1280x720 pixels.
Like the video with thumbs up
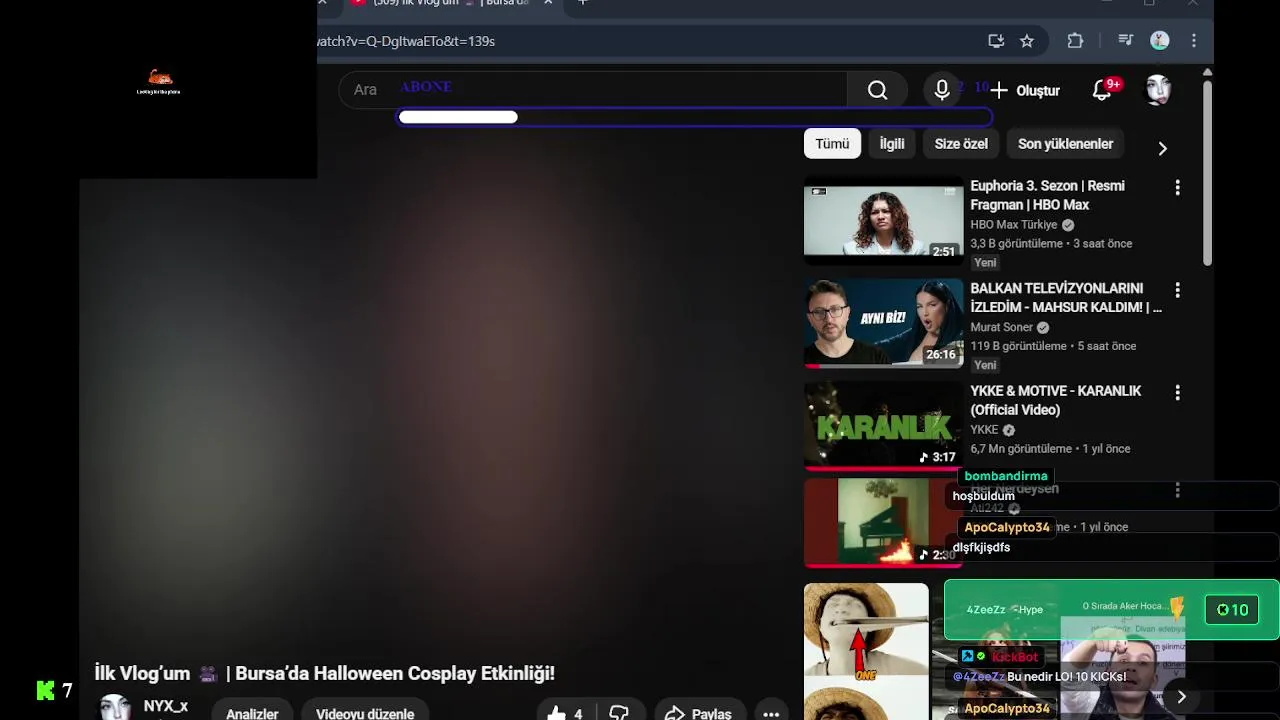[566, 713]
